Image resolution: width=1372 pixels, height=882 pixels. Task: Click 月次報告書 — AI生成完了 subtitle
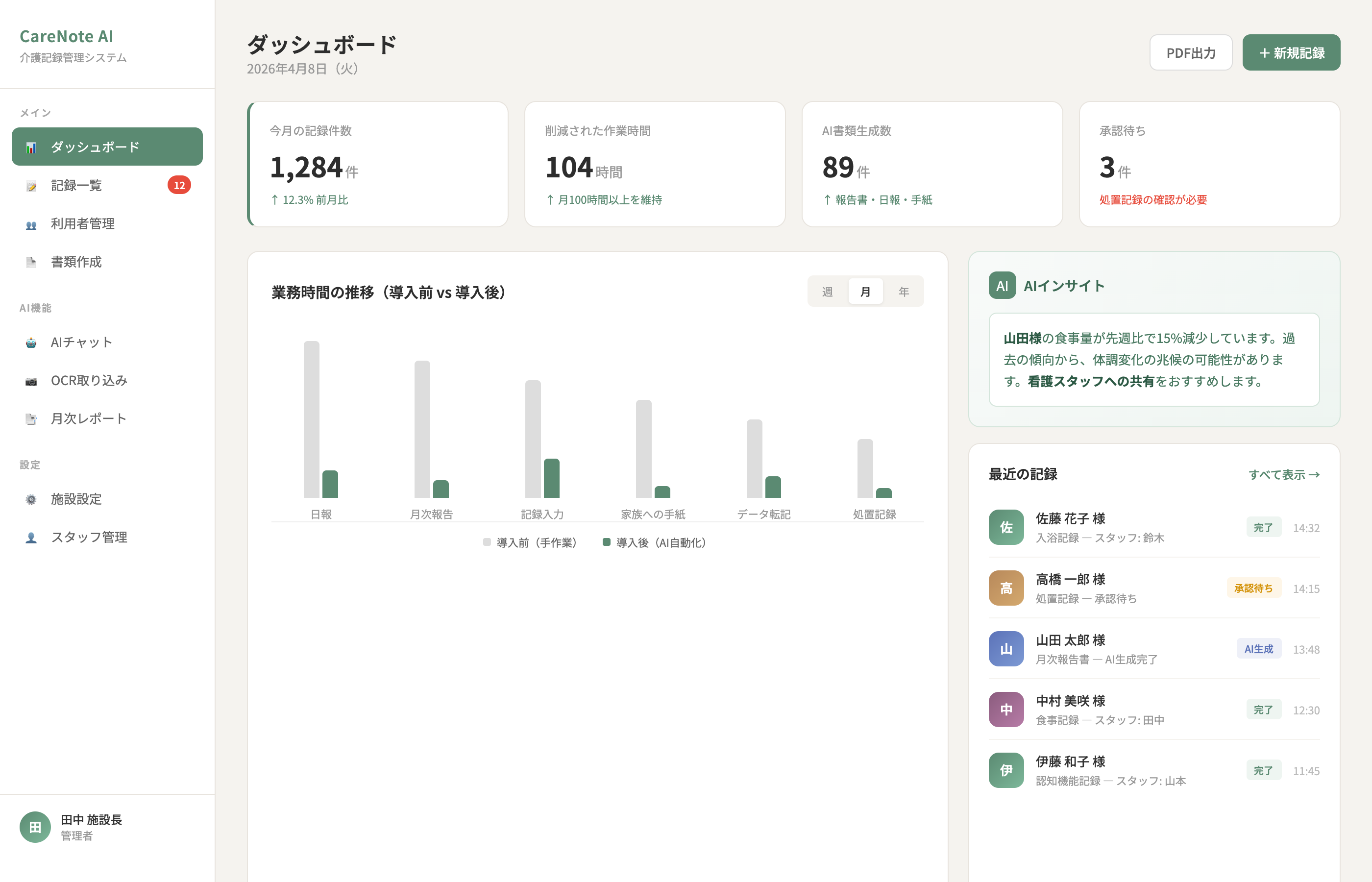point(1097,659)
